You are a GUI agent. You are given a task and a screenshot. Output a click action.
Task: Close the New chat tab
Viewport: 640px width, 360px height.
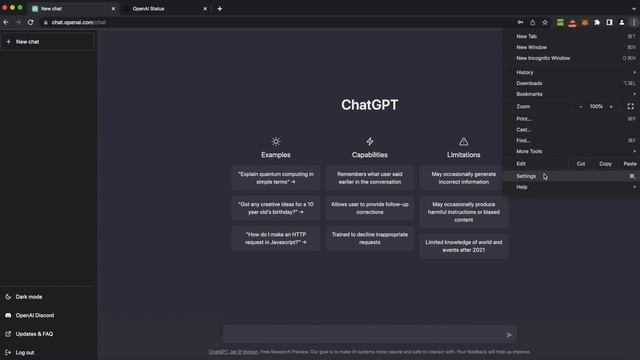[113, 9]
